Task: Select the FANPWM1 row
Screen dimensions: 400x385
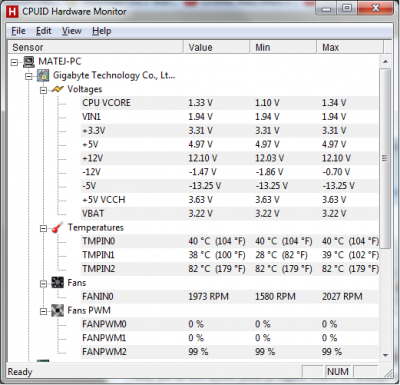Action: tap(229, 338)
